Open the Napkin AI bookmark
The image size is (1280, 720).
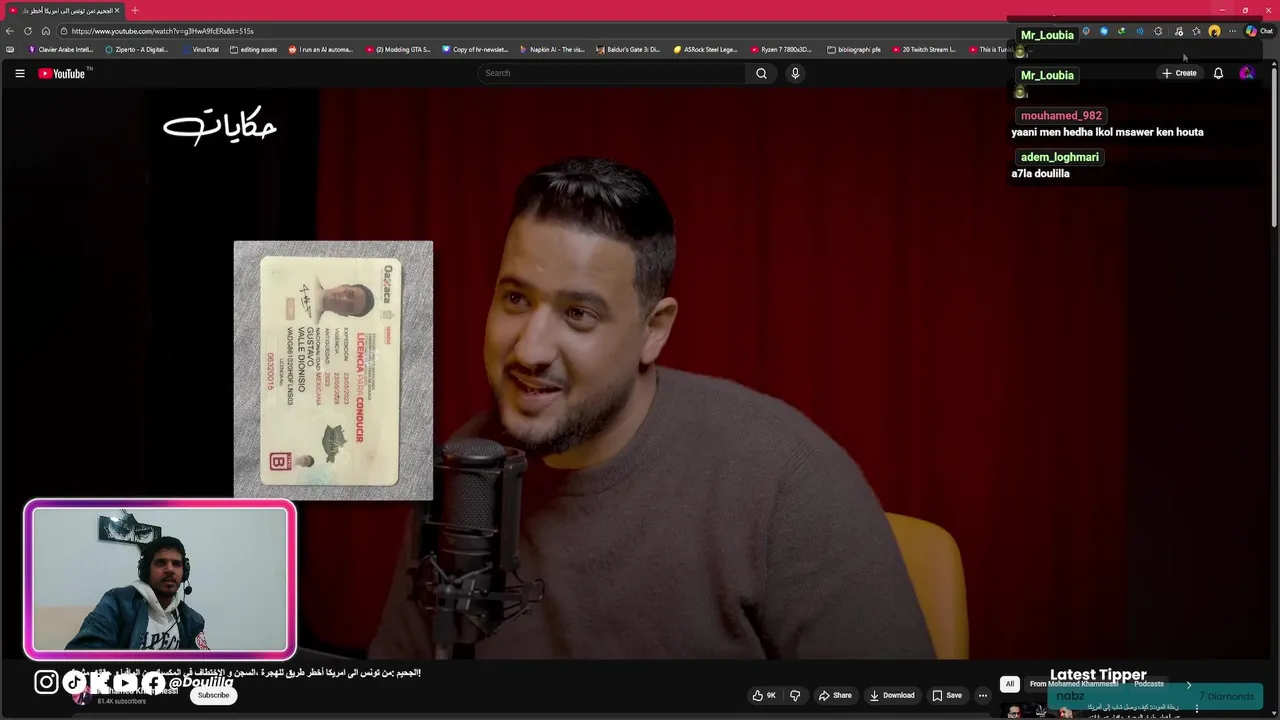pos(552,49)
